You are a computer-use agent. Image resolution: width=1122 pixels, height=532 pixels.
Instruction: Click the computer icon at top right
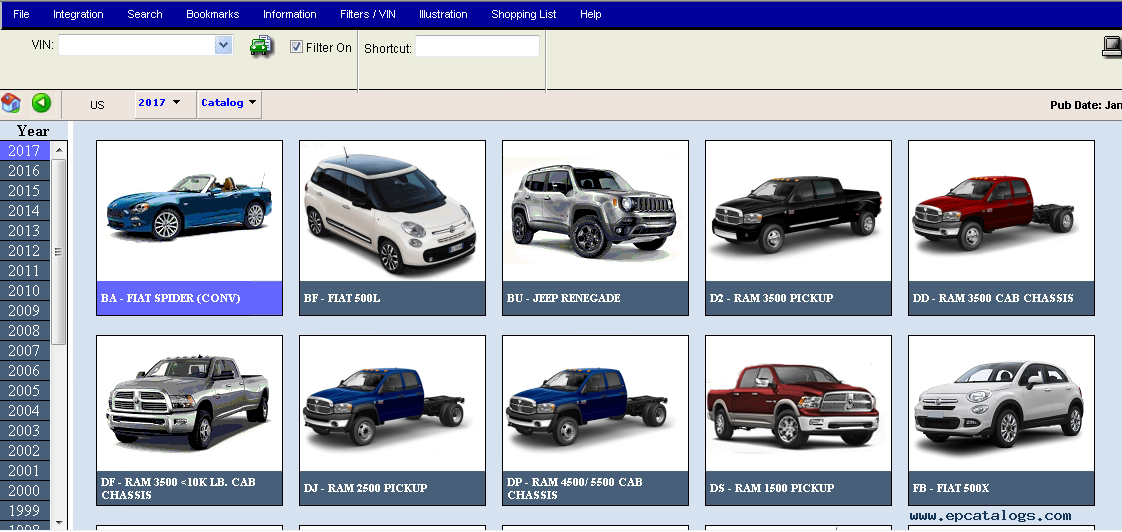click(x=1112, y=47)
